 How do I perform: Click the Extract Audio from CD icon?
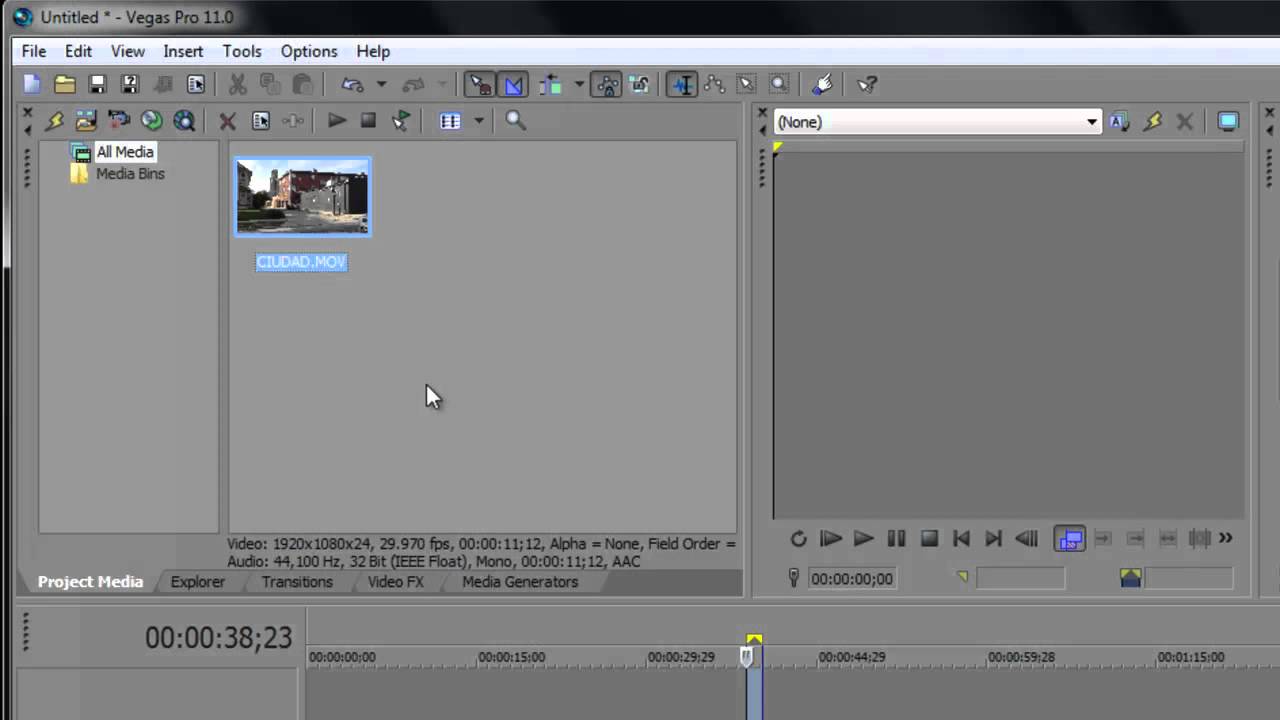click(151, 121)
